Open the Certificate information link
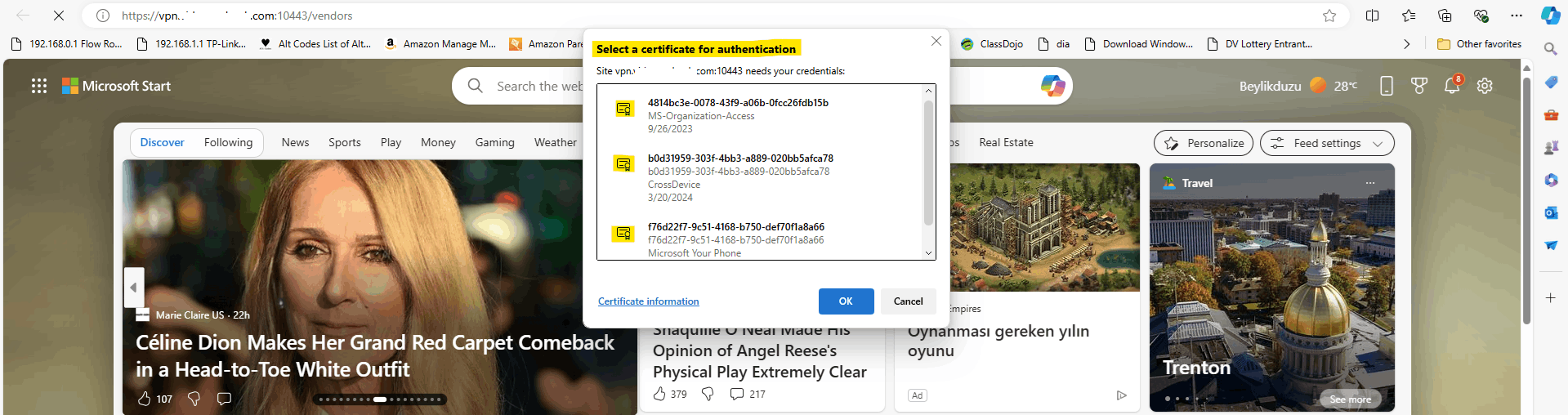 pos(649,301)
